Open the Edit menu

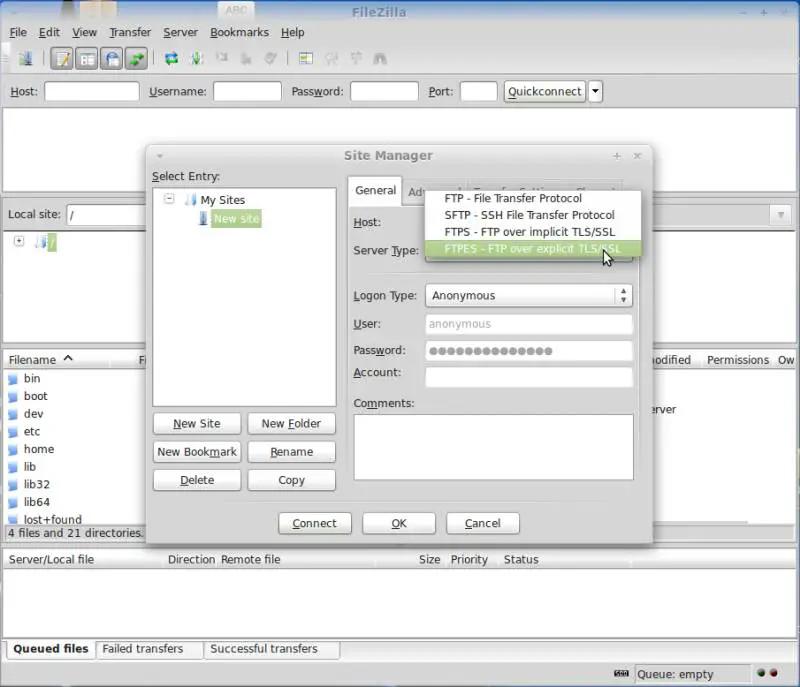pos(49,33)
